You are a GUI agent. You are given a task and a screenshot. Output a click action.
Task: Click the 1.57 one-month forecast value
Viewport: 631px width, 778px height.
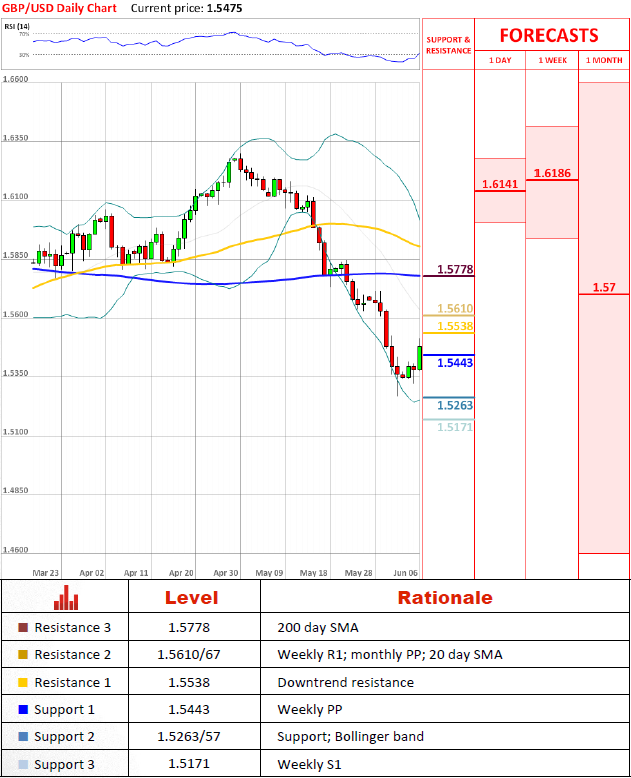coord(604,287)
